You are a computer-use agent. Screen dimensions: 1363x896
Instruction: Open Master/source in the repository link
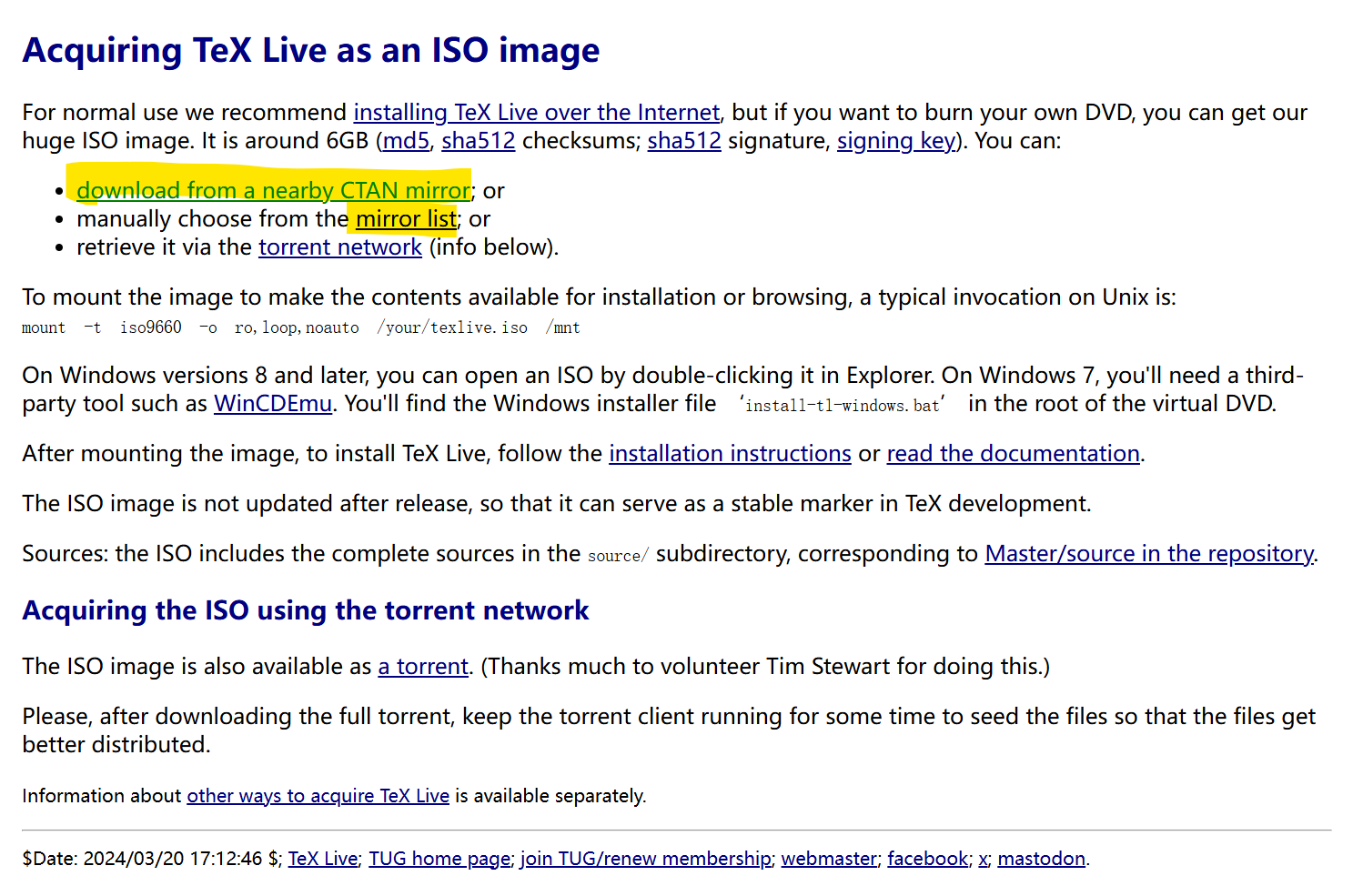click(x=1149, y=554)
